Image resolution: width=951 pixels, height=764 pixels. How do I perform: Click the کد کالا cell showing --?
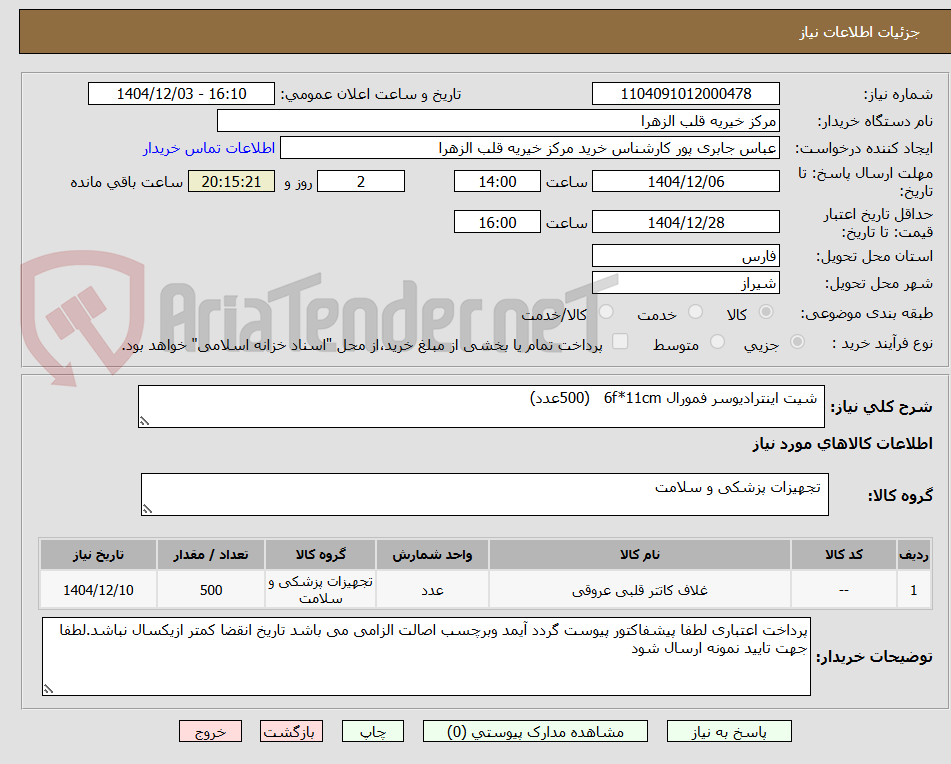(844, 589)
